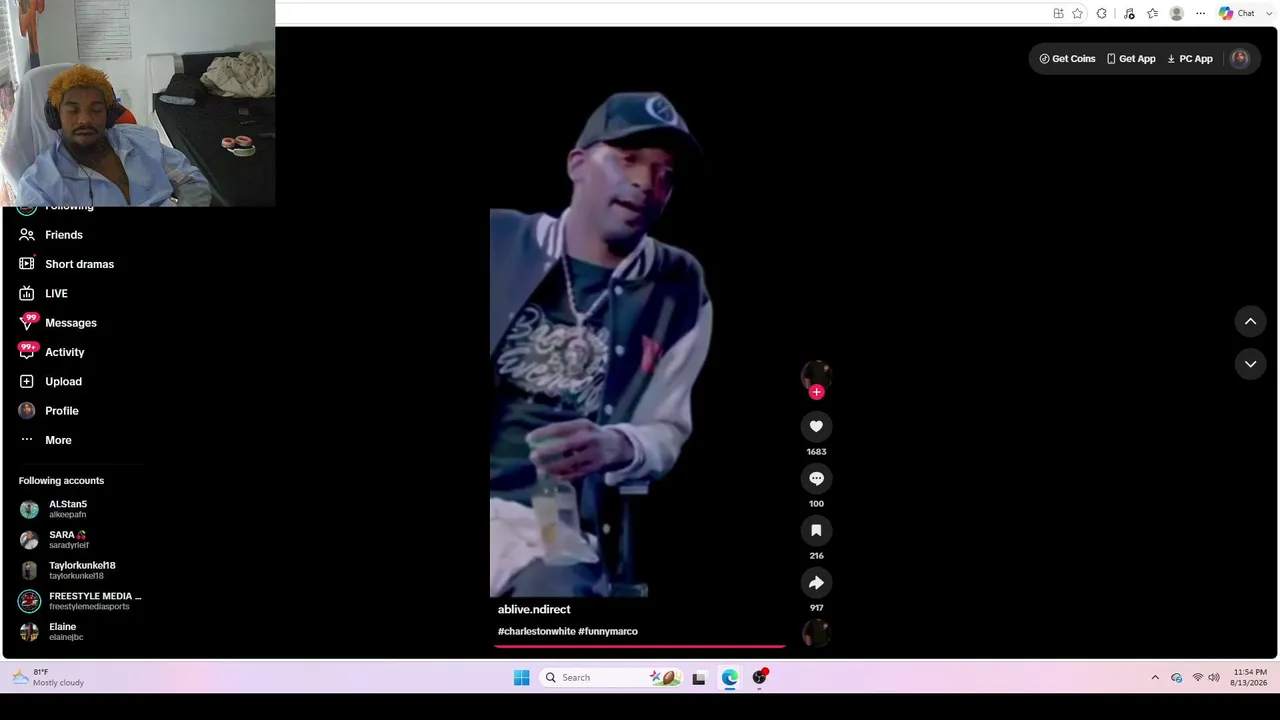Open Messages in the sidebar
The image size is (1280, 720).
click(x=71, y=323)
